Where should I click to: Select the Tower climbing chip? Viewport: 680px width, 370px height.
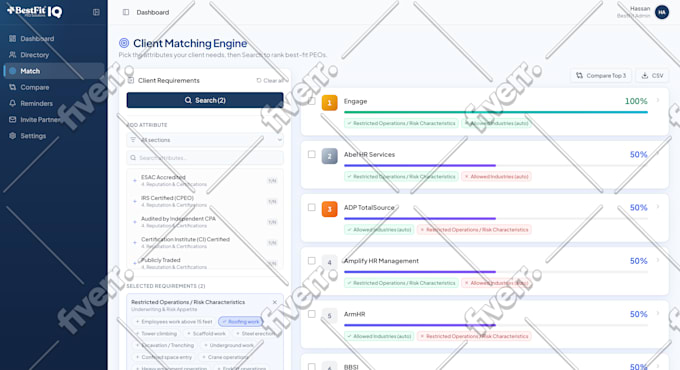(156, 334)
